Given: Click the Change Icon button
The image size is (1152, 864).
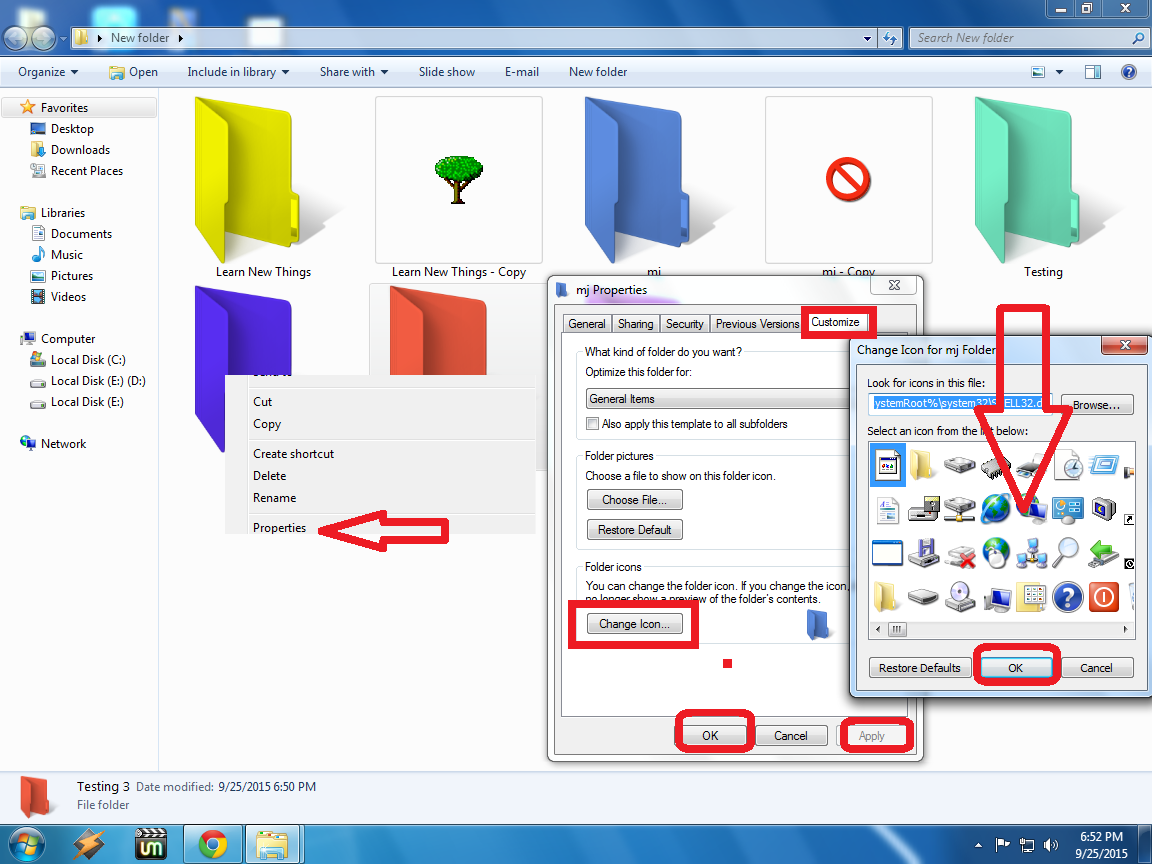Looking at the screenshot, I should pyautogui.click(x=633, y=623).
